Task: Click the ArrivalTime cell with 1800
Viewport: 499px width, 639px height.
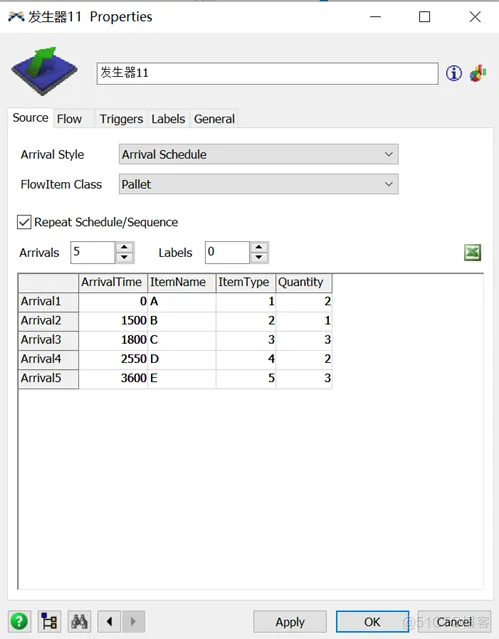Action: [113, 340]
